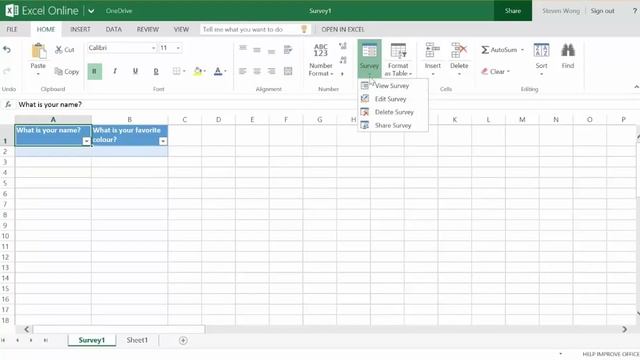The image size is (640, 360).
Task: Click the Delete cells button
Action: point(459,59)
